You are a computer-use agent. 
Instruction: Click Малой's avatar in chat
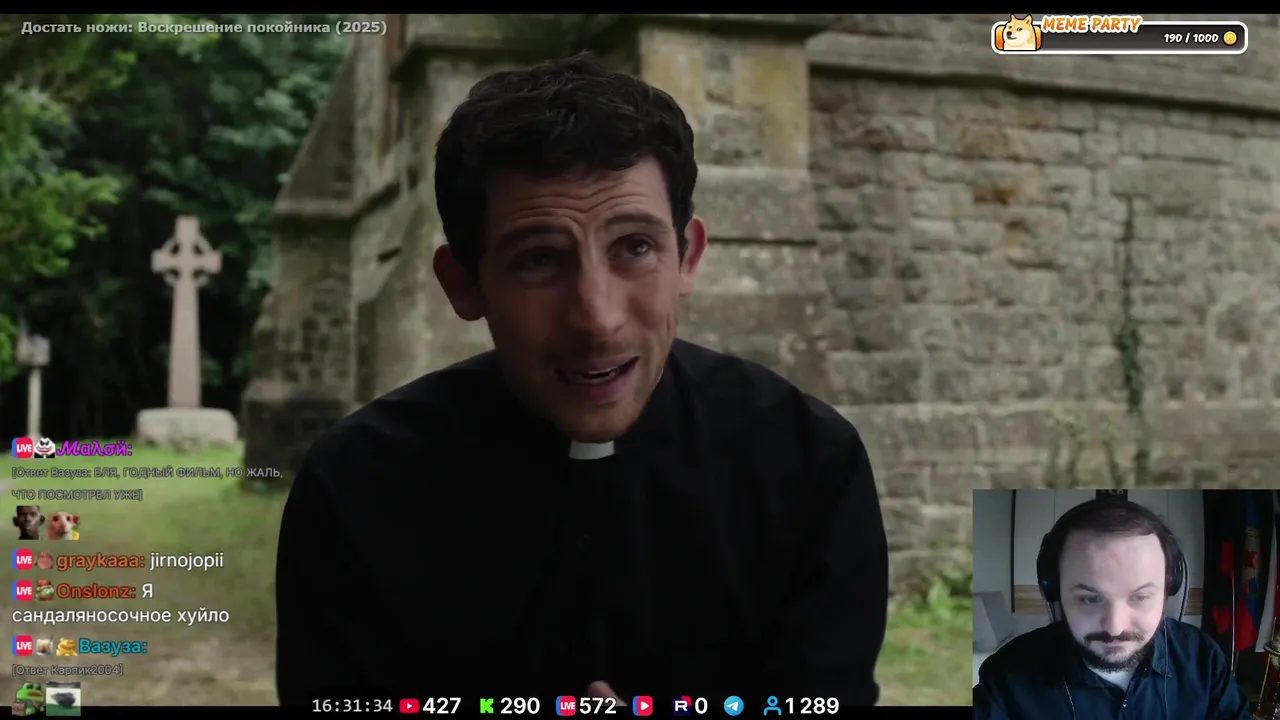(x=45, y=448)
